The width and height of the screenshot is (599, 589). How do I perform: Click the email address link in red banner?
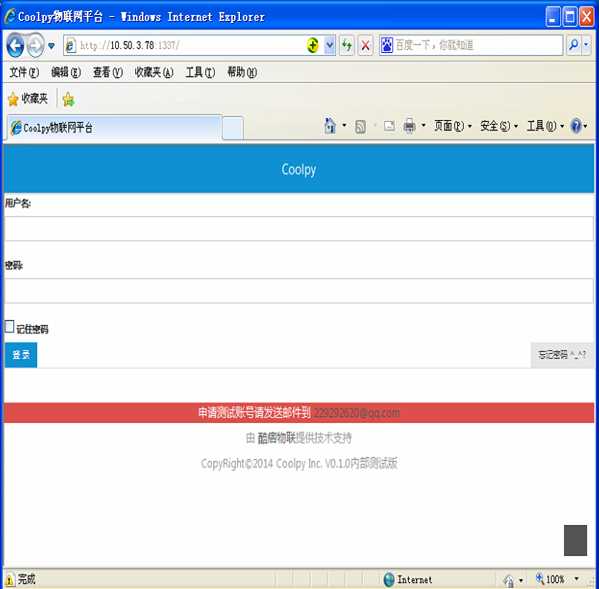(357, 413)
